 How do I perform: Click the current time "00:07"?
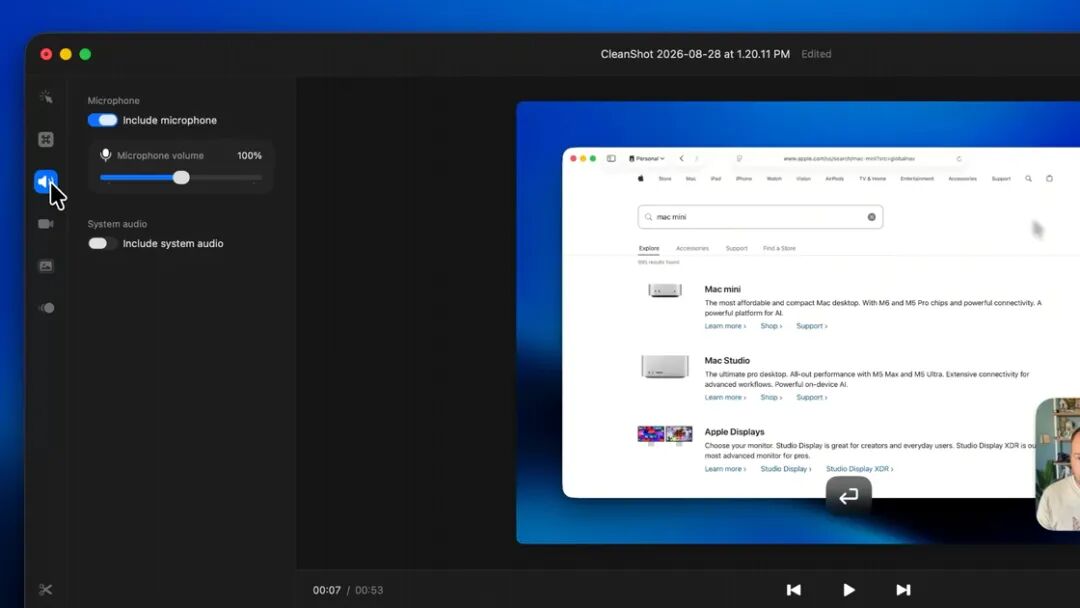coord(326,590)
